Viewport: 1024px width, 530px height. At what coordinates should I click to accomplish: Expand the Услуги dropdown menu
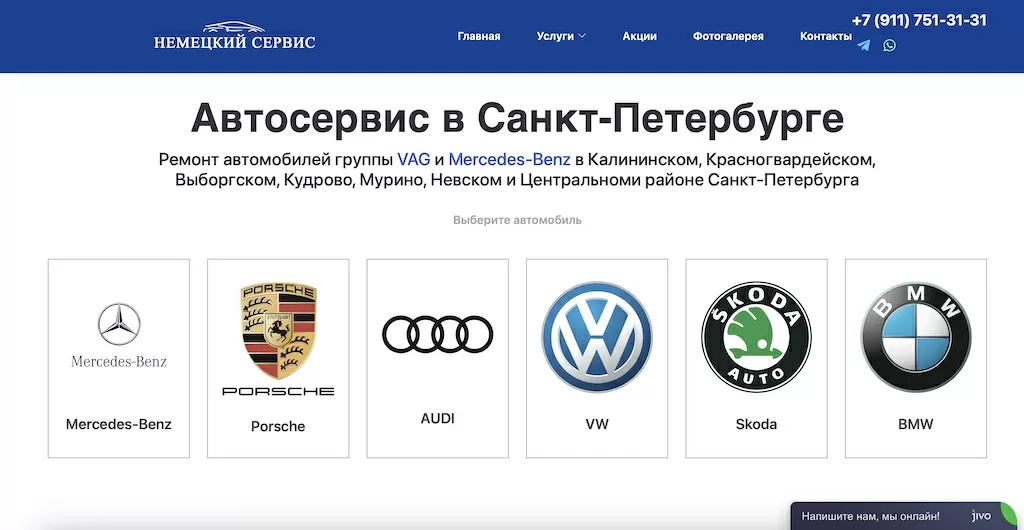tap(560, 36)
